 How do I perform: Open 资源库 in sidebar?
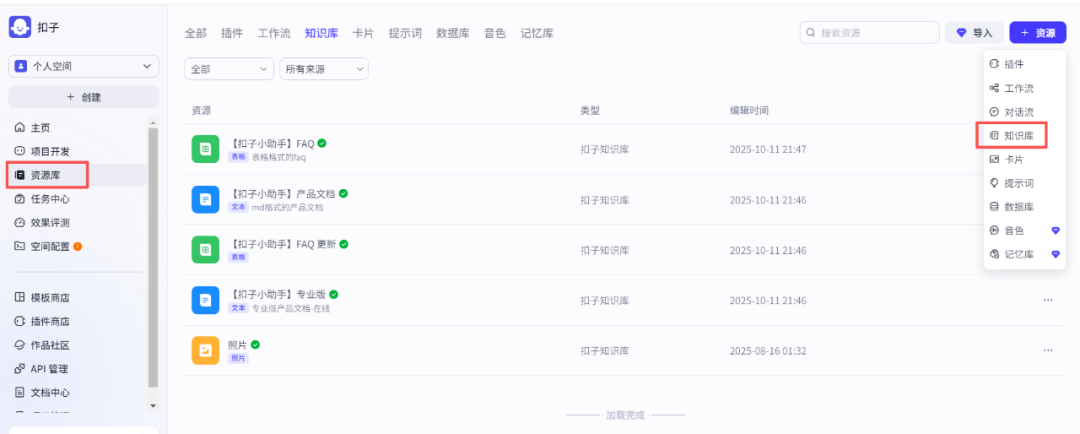tap(77, 175)
